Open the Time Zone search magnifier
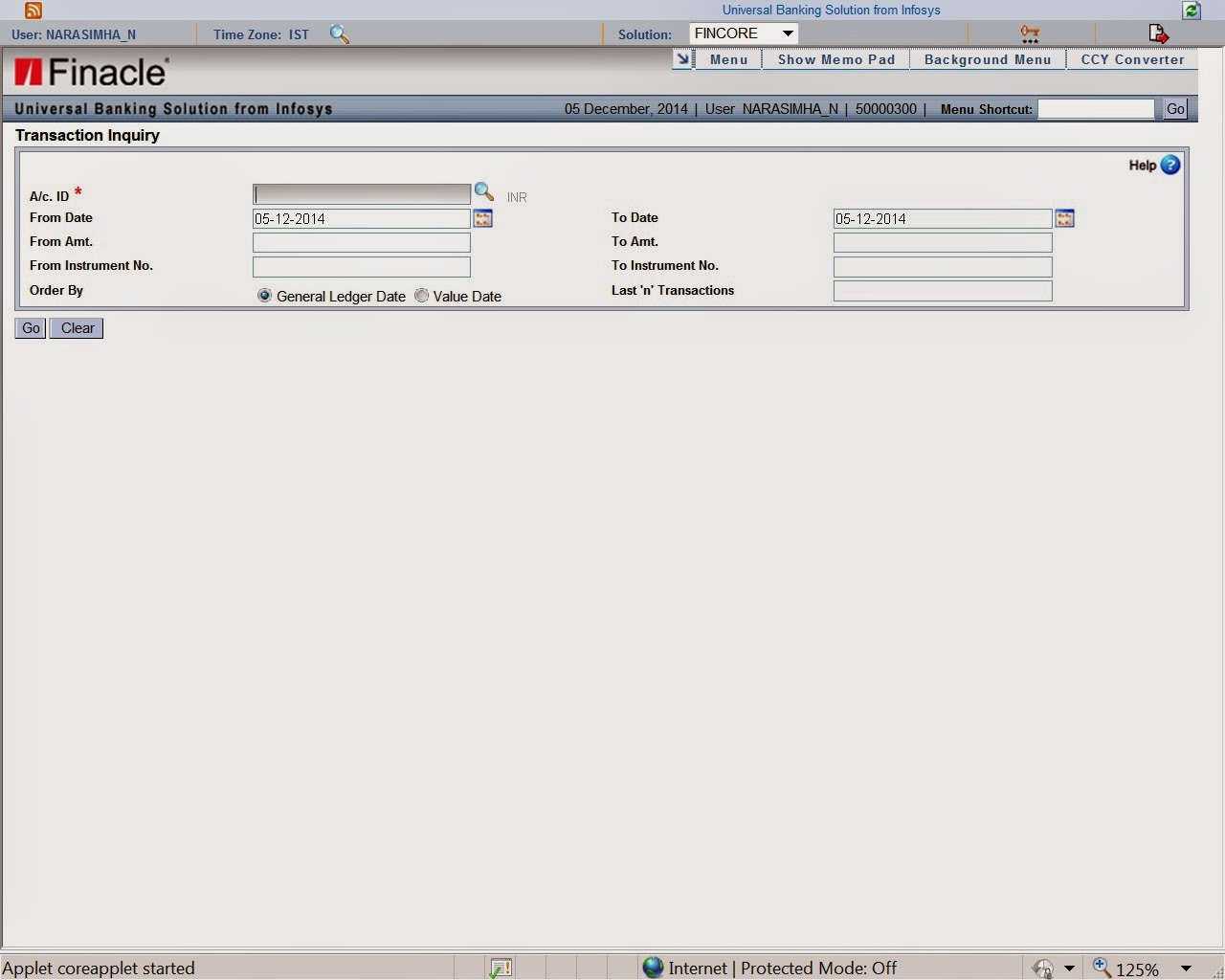The image size is (1225, 980). coord(339,34)
